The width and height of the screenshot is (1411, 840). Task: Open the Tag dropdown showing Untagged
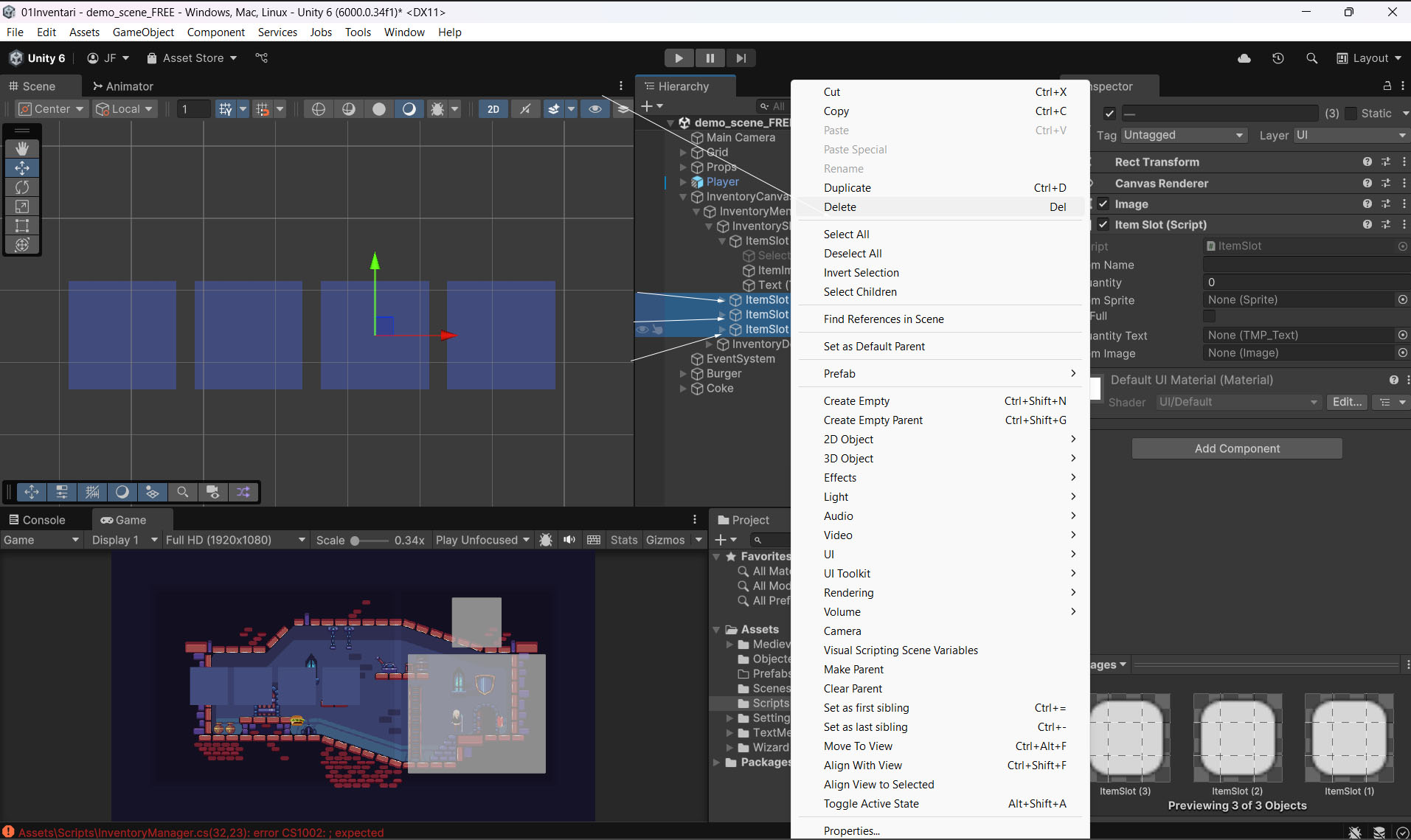tap(1183, 135)
